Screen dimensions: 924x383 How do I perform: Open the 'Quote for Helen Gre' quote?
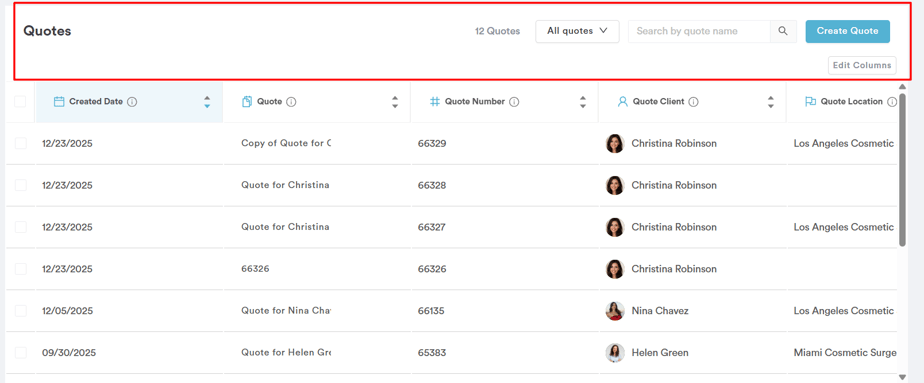click(x=286, y=352)
